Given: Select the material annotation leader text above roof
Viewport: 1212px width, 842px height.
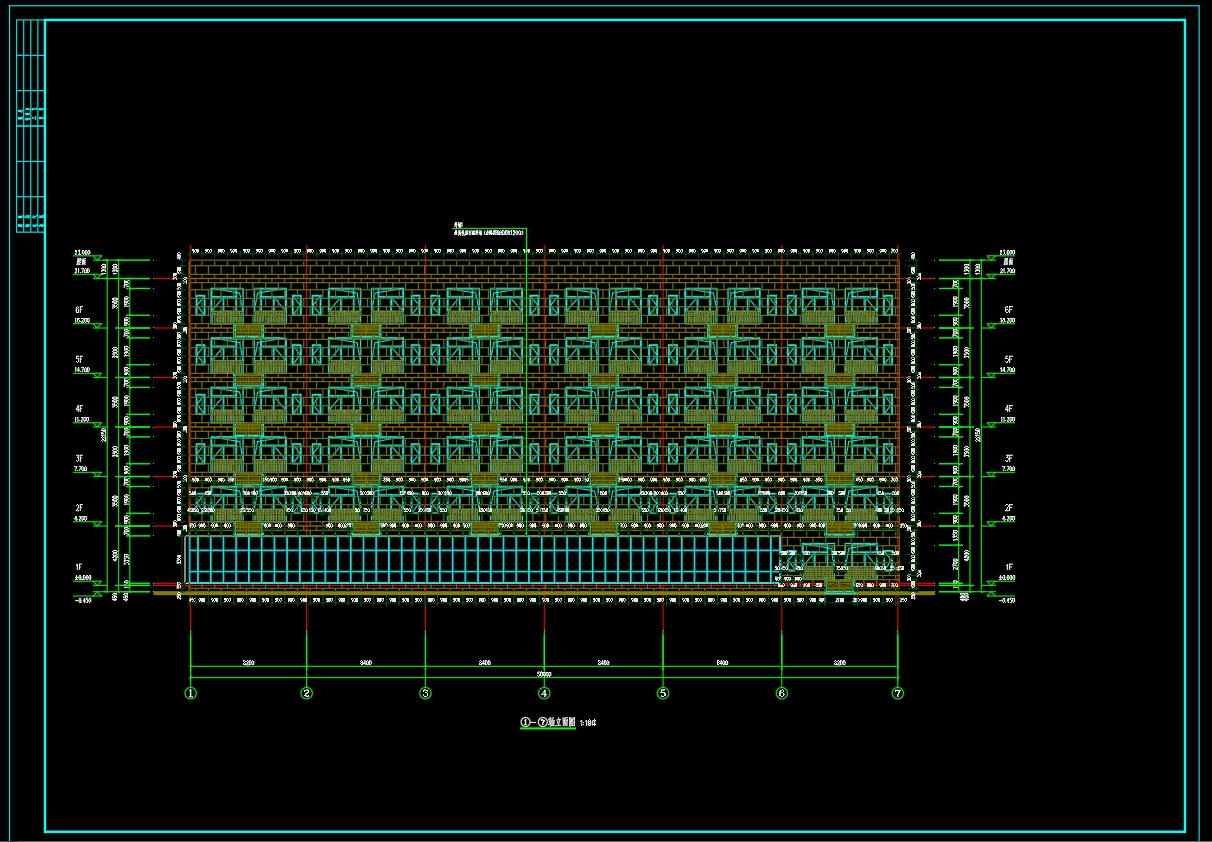Looking at the screenshot, I should [488, 231].
